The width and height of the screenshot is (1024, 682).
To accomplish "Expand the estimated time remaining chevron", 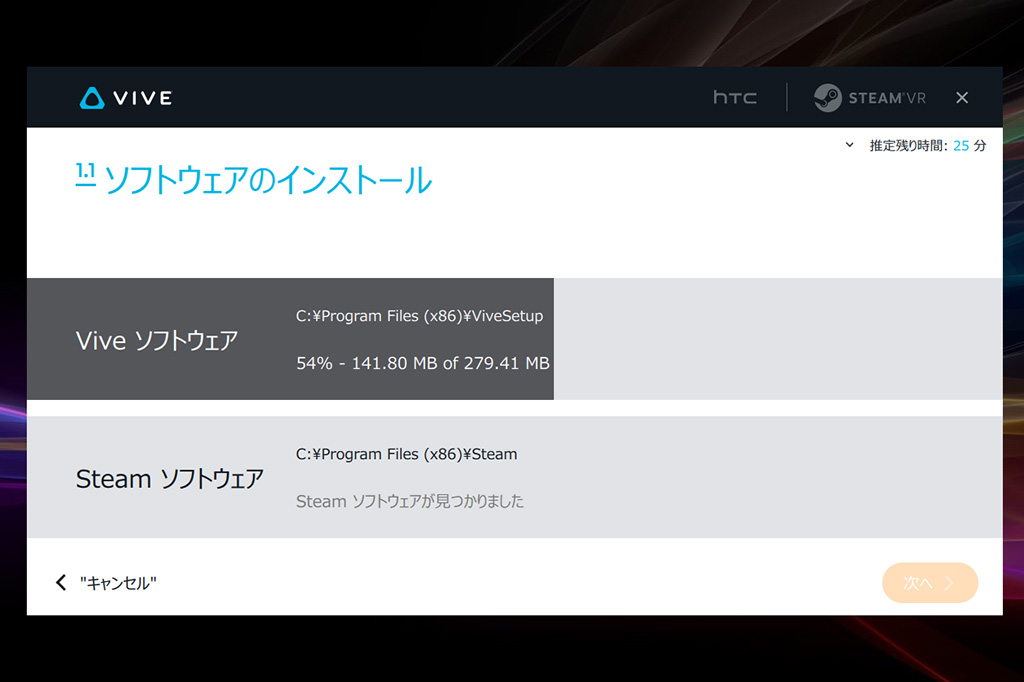I will click(x=849, y=145).
